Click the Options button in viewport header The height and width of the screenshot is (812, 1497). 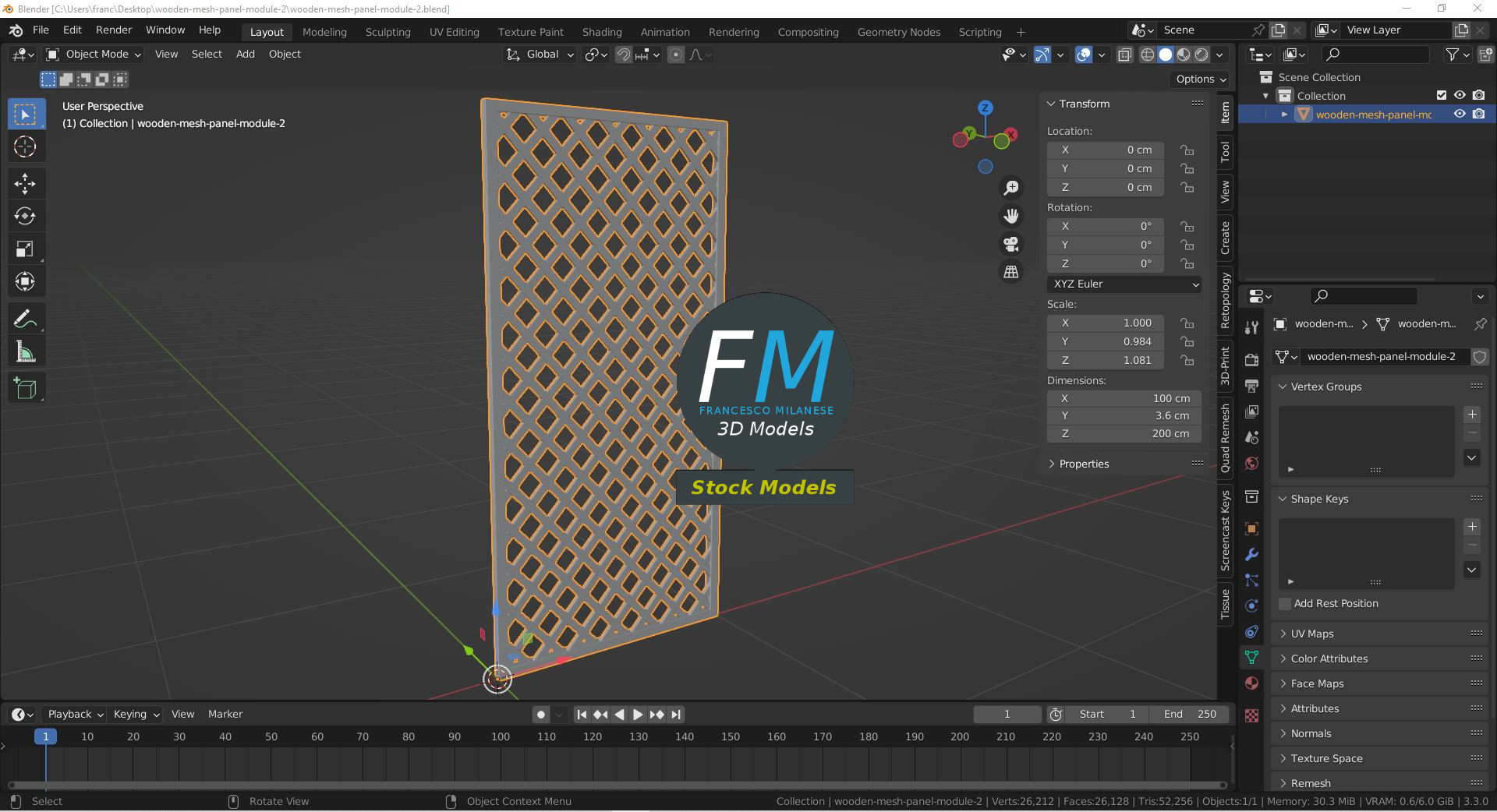coord(1201,79)
